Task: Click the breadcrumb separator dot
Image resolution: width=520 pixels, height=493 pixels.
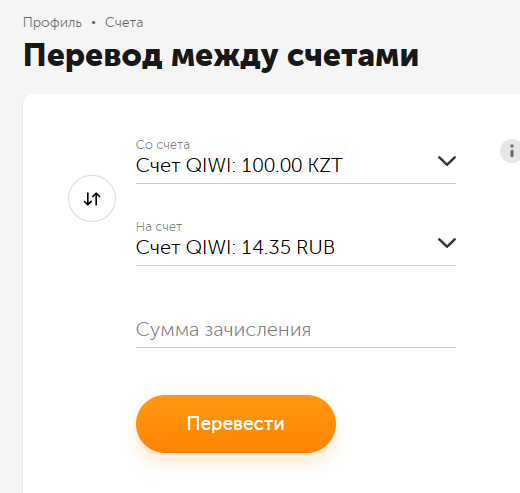Action: [x=94, y=23]
